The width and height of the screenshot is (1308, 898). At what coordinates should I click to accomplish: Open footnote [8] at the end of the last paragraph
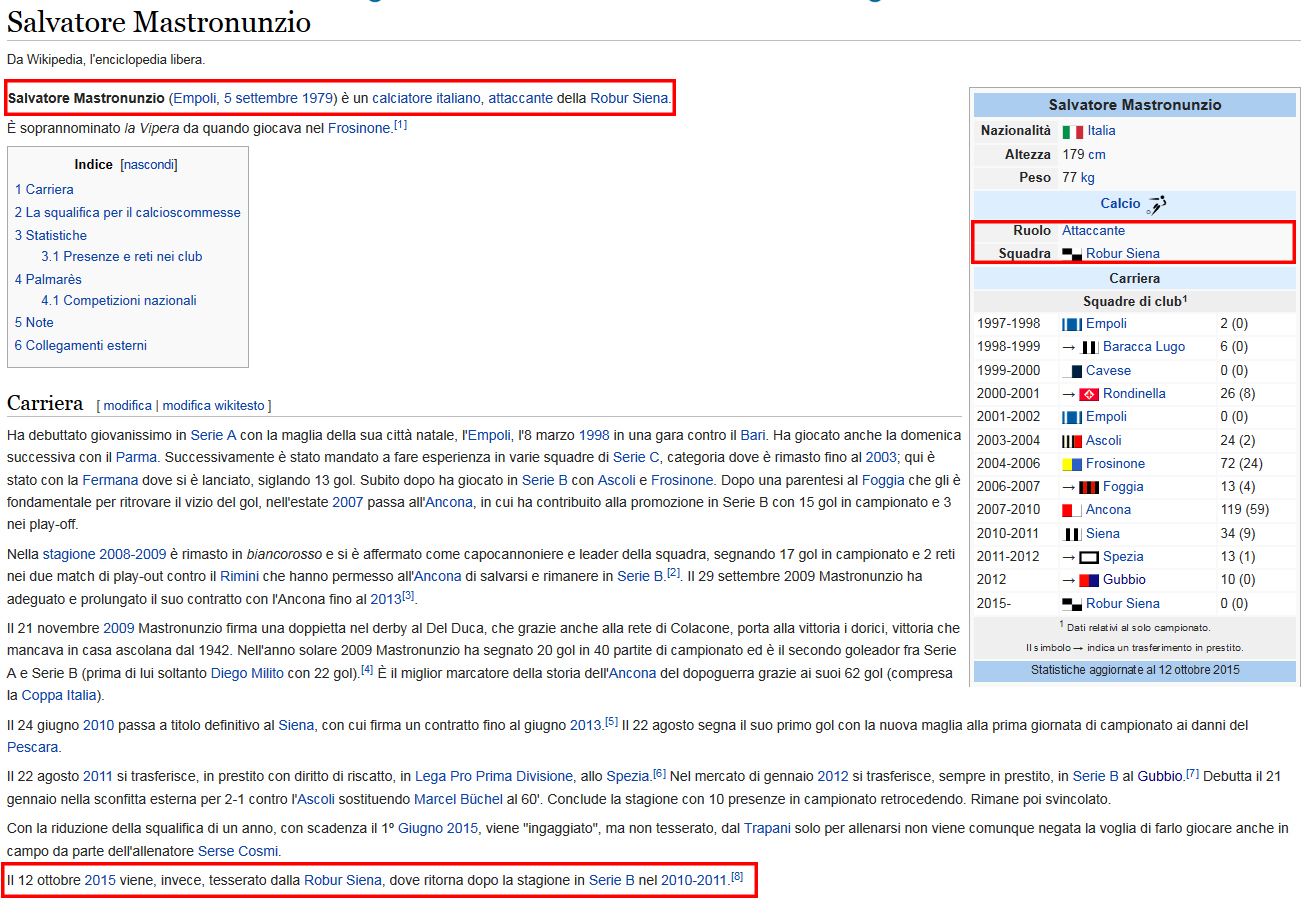tap(737, 877)
